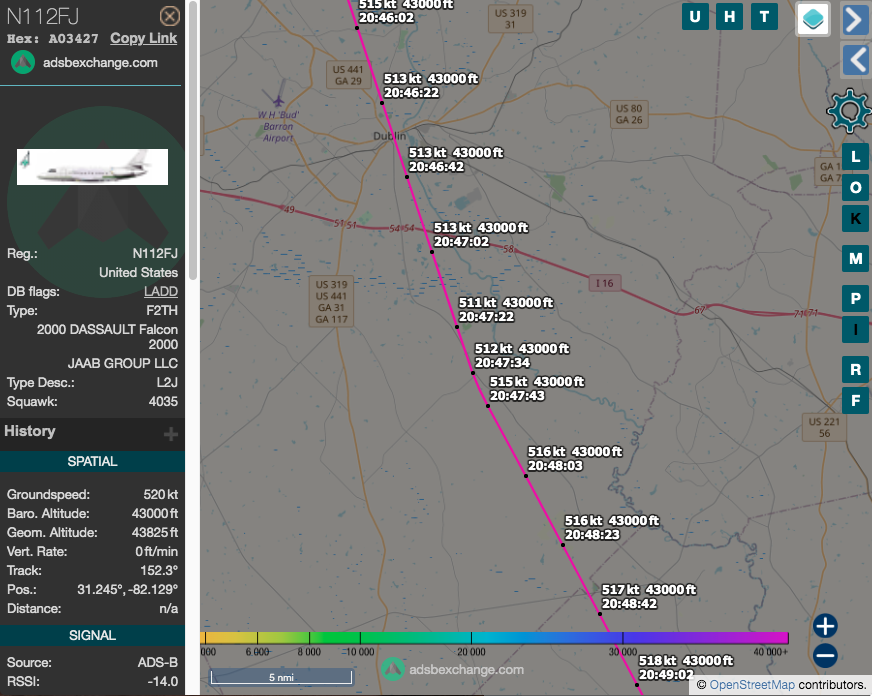The height and width of the screenshot is (696, 872).
Task: Select the 20:48:42 track point label
Action: tap(649, 596)
